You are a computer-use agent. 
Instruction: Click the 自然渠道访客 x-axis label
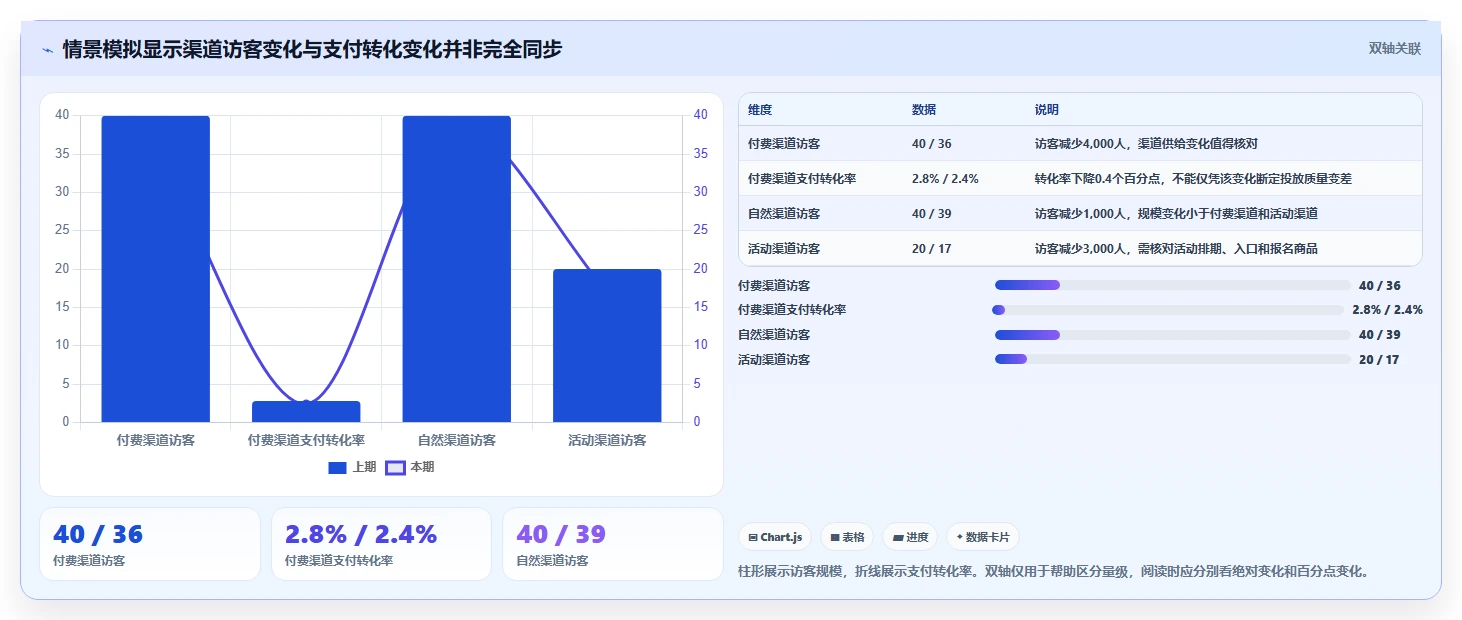pyautogui.click(x=457, y=440)
